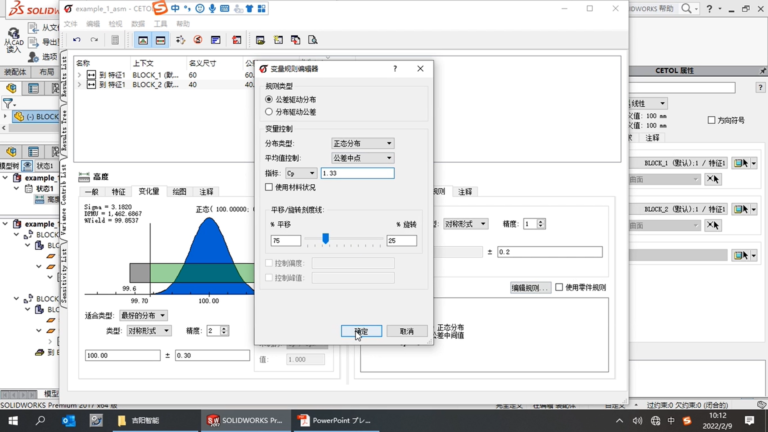Open the first CETOL menu bar item
The width and height of the screenshot is (768, 432).
click(x=71, y=24)
